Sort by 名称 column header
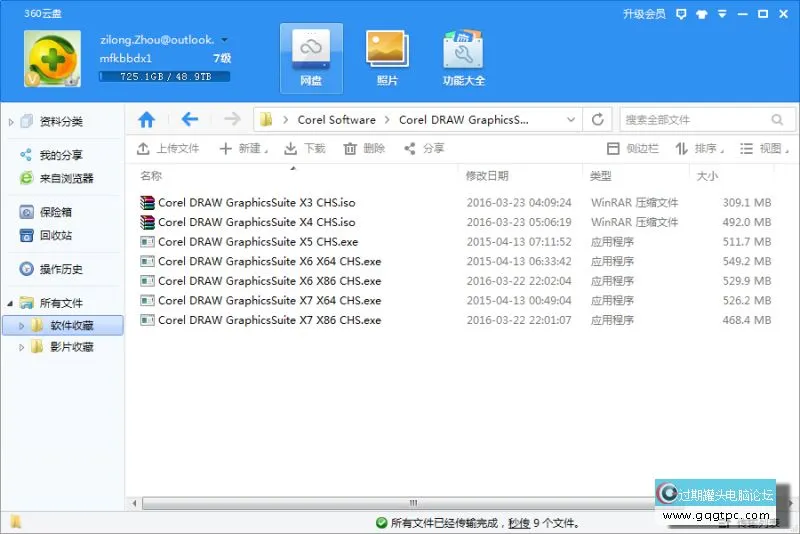The width and height of the screenshot is (800, 534). click(x=151, y=176)
